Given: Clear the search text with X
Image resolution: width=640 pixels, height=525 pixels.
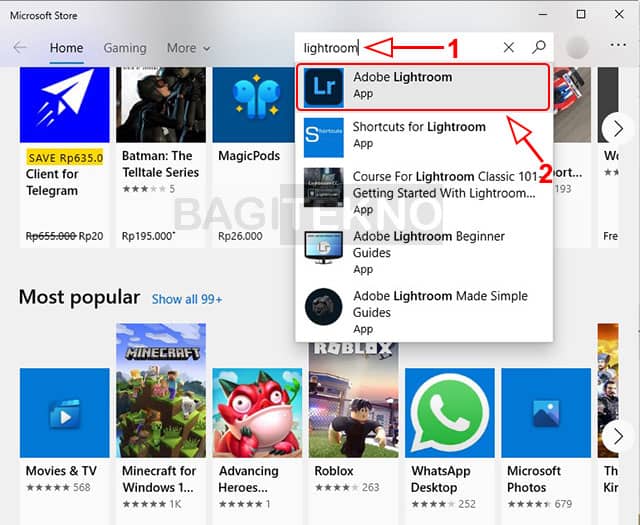Looking at the screenshot, I should tap(509, 47).
